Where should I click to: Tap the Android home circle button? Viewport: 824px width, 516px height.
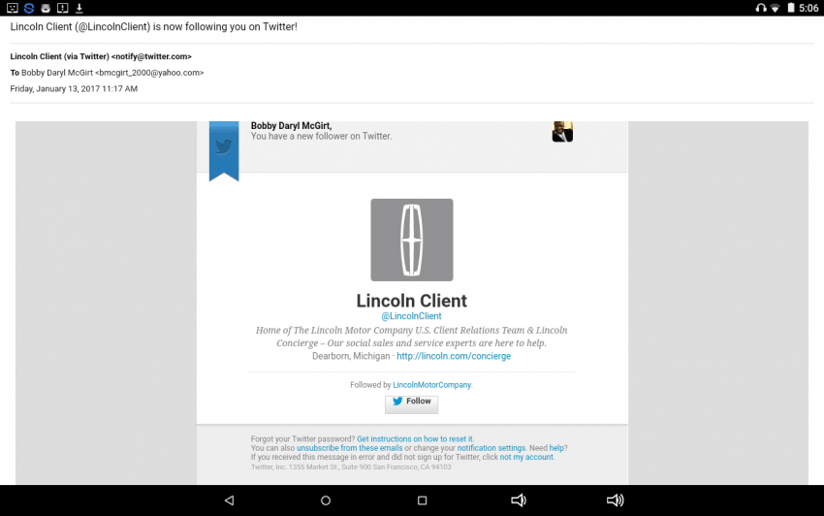click(326, 500)
